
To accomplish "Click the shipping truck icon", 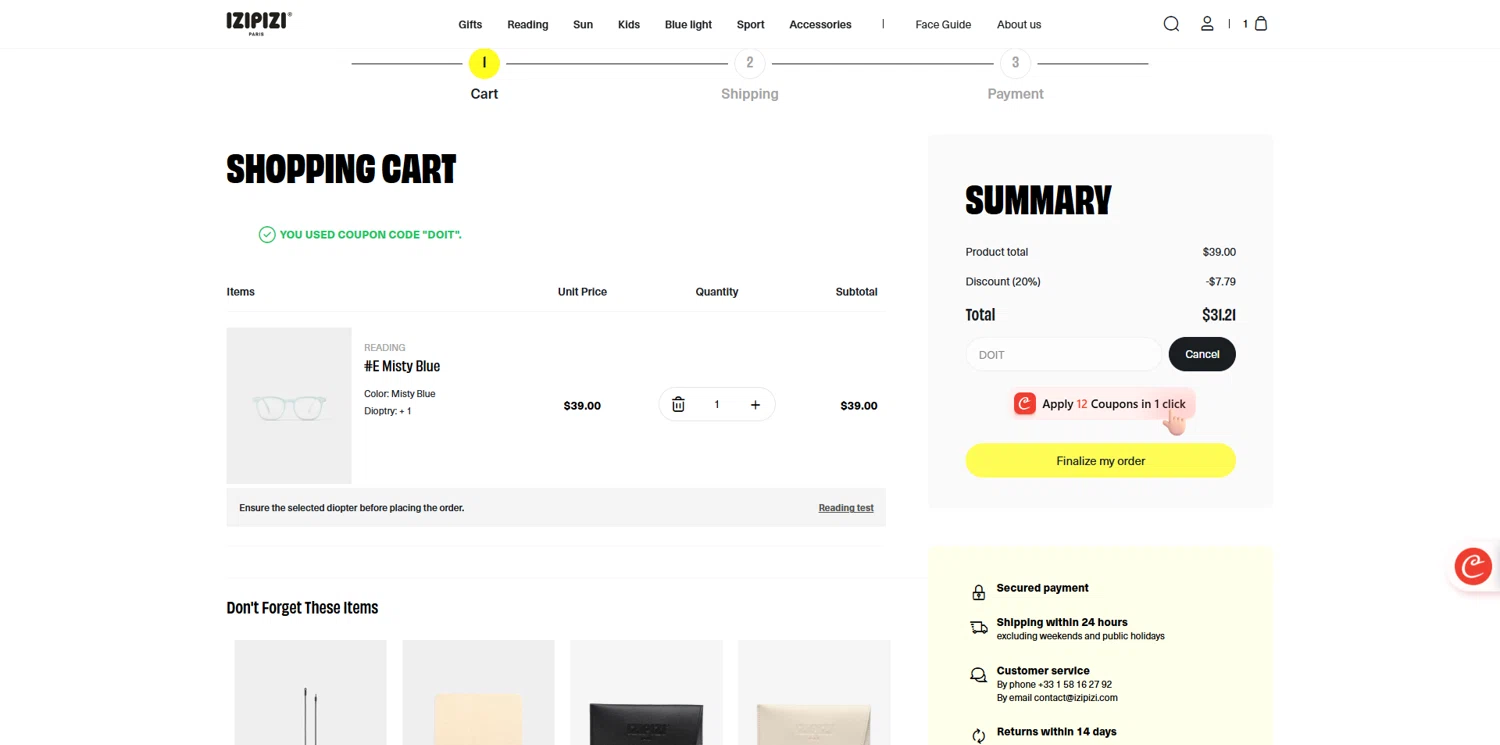I will click(979, 628).
